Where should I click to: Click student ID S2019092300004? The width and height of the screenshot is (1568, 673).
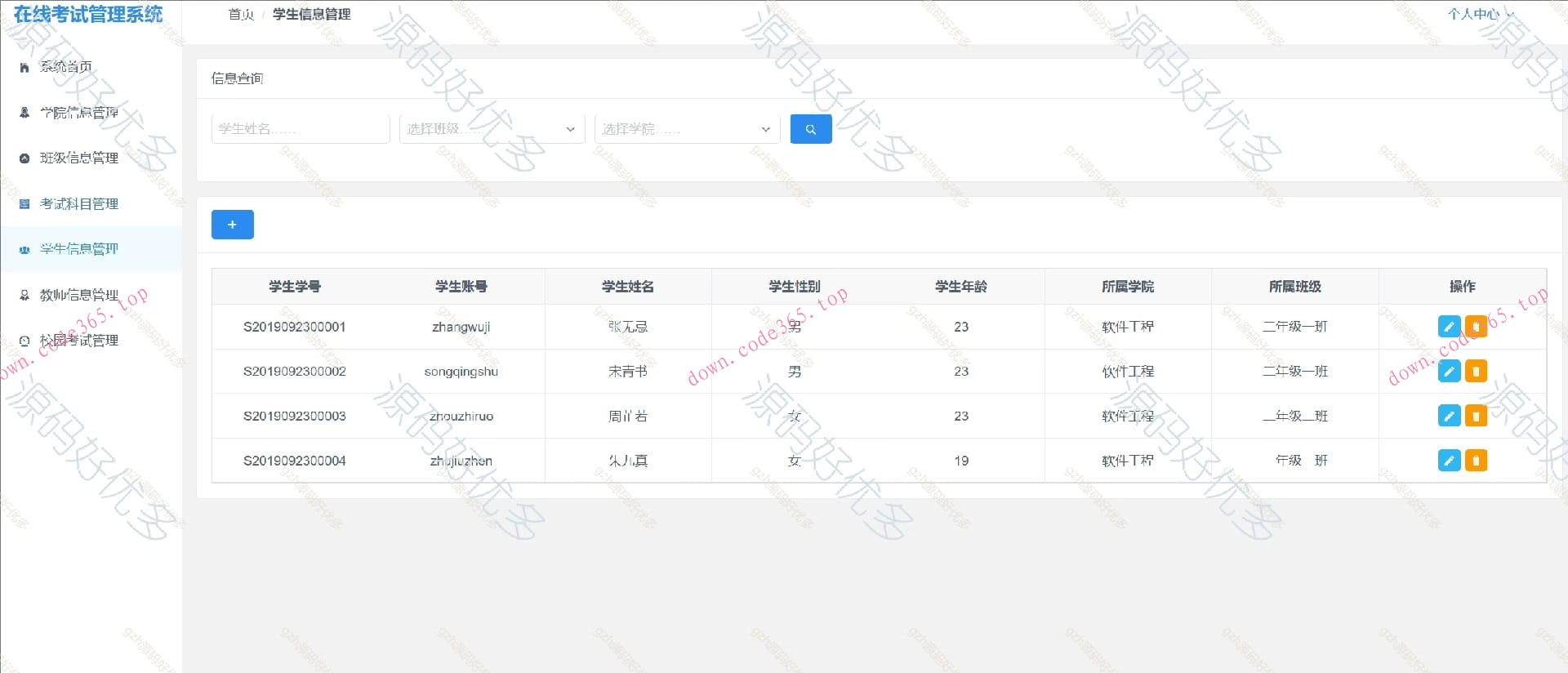click(295, 461)
